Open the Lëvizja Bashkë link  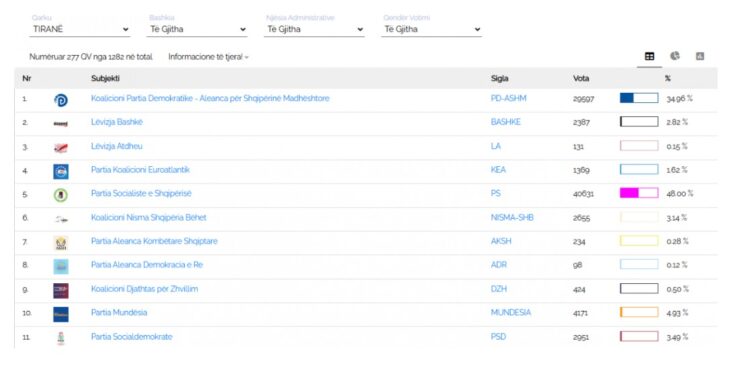[x=117, y=122]
